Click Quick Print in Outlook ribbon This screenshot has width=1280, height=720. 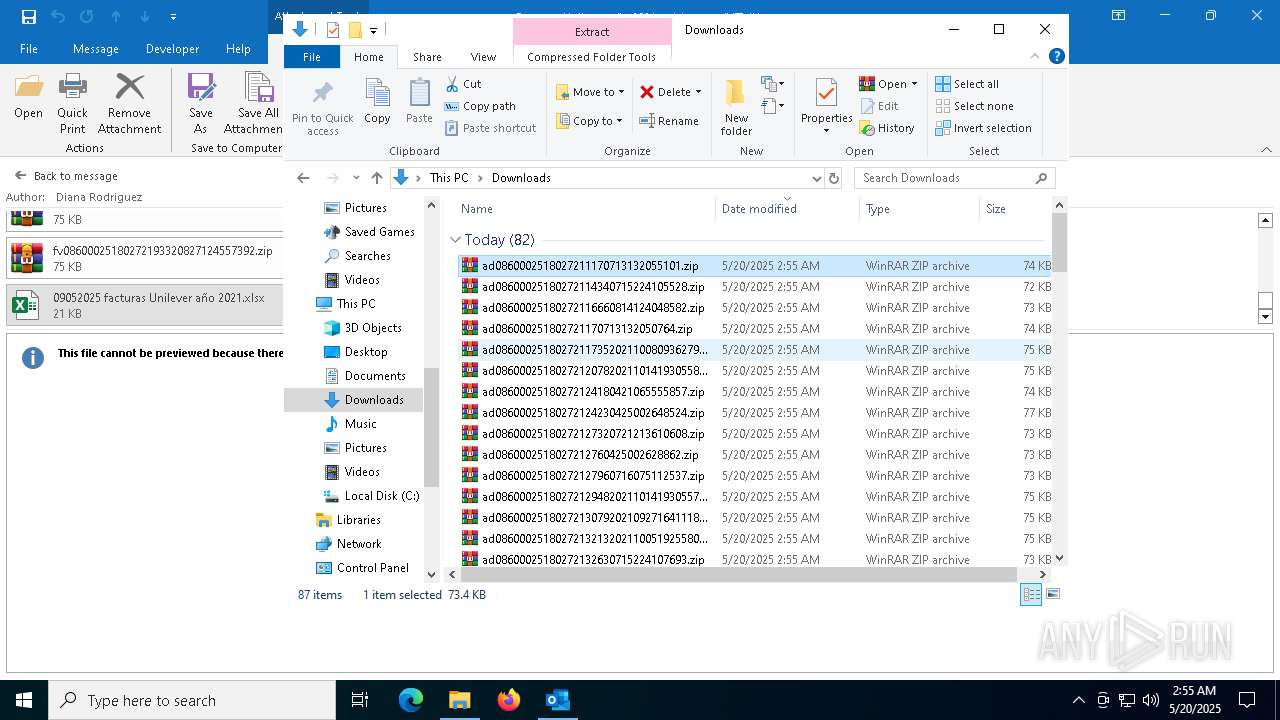(x=72, y=104)
